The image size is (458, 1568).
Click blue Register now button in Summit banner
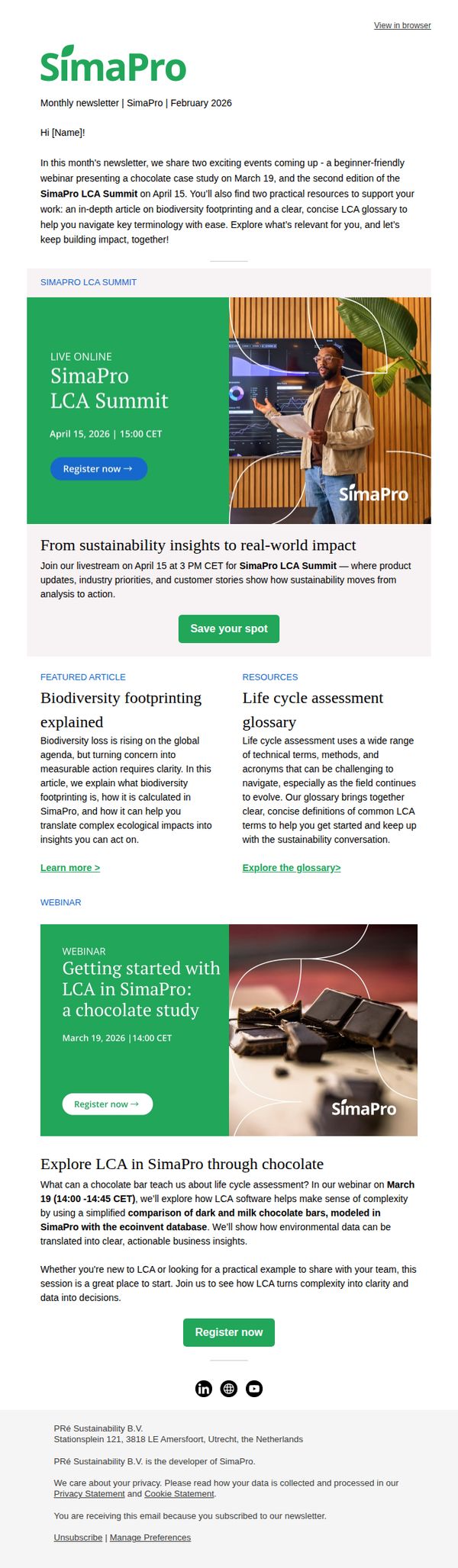[x=98, y=468]
